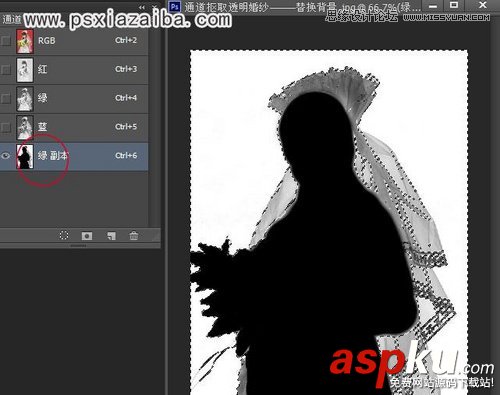The image size is (500, 395).
Task: Click the 绿 channel name
Action: 42,98
